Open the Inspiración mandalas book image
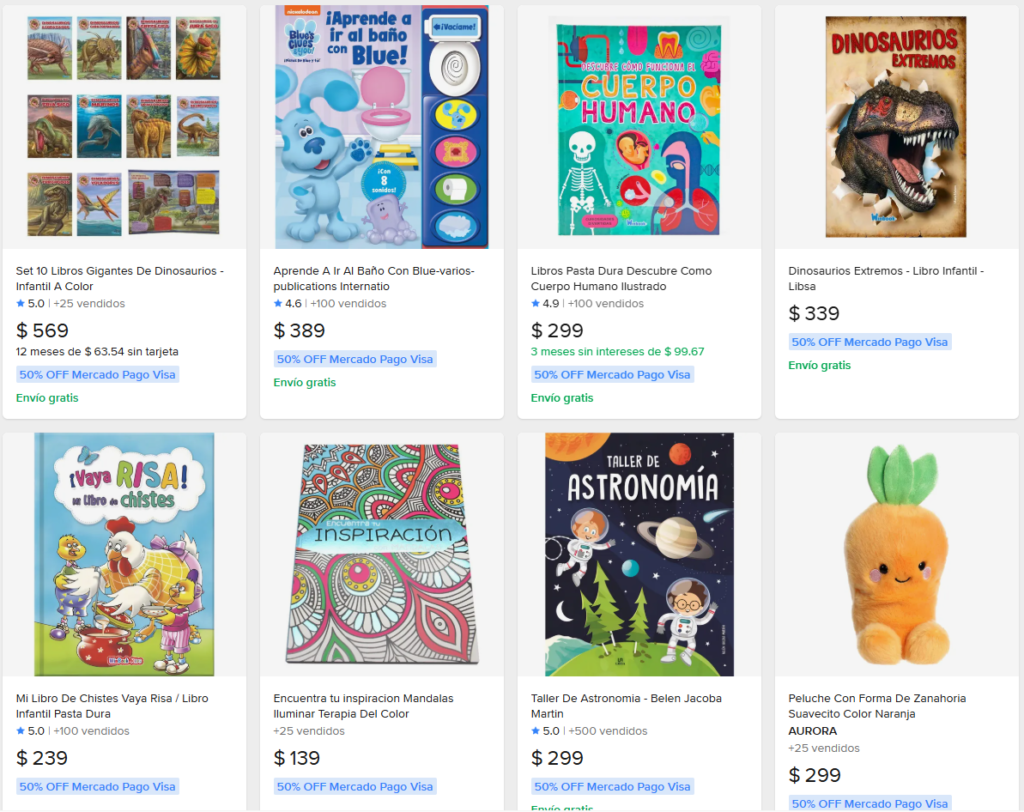This screenshot has width=1024, height=812. (x=381, y=554)
